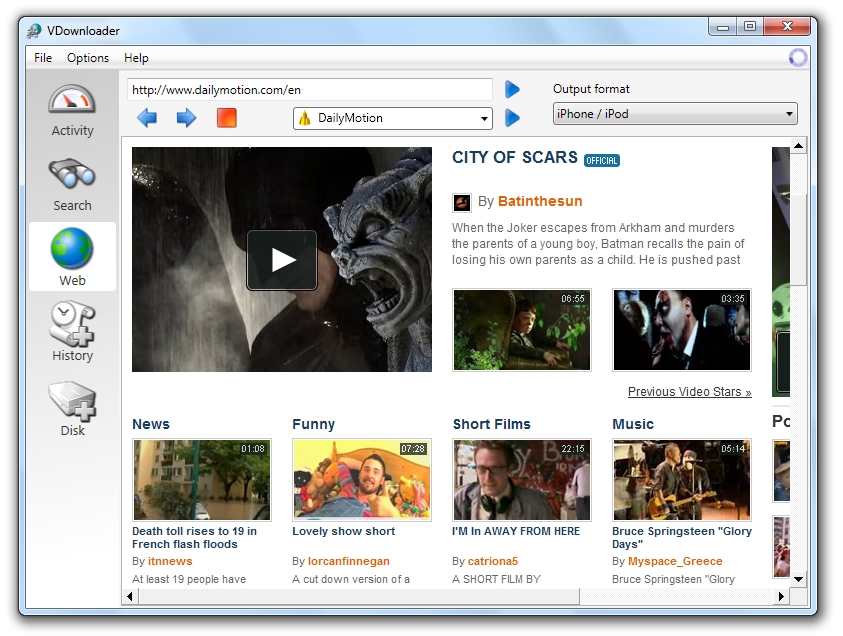This screenshot has height=636, width=843.
Task: Open the History panel
Action: (72, 331)
